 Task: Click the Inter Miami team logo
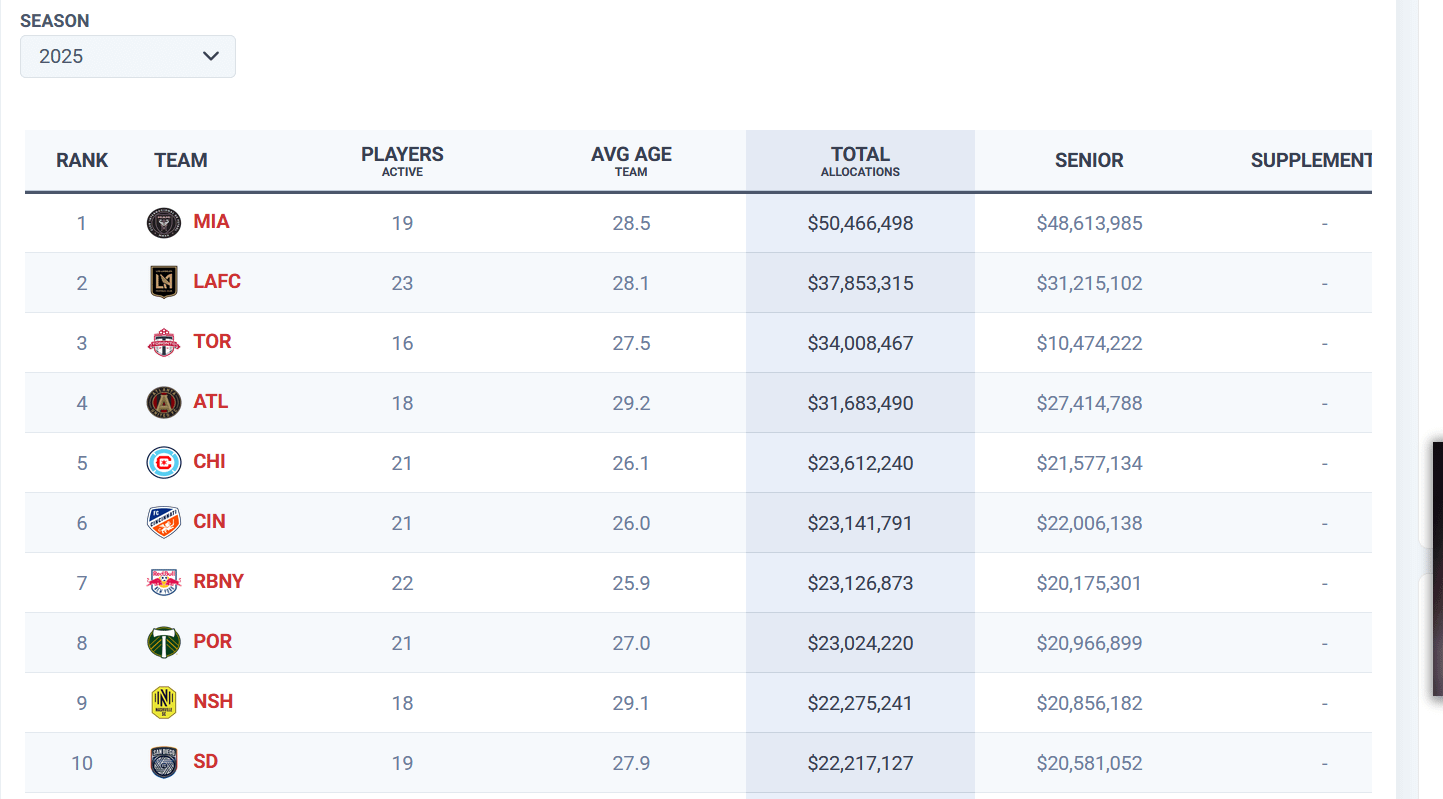(164, 222)
